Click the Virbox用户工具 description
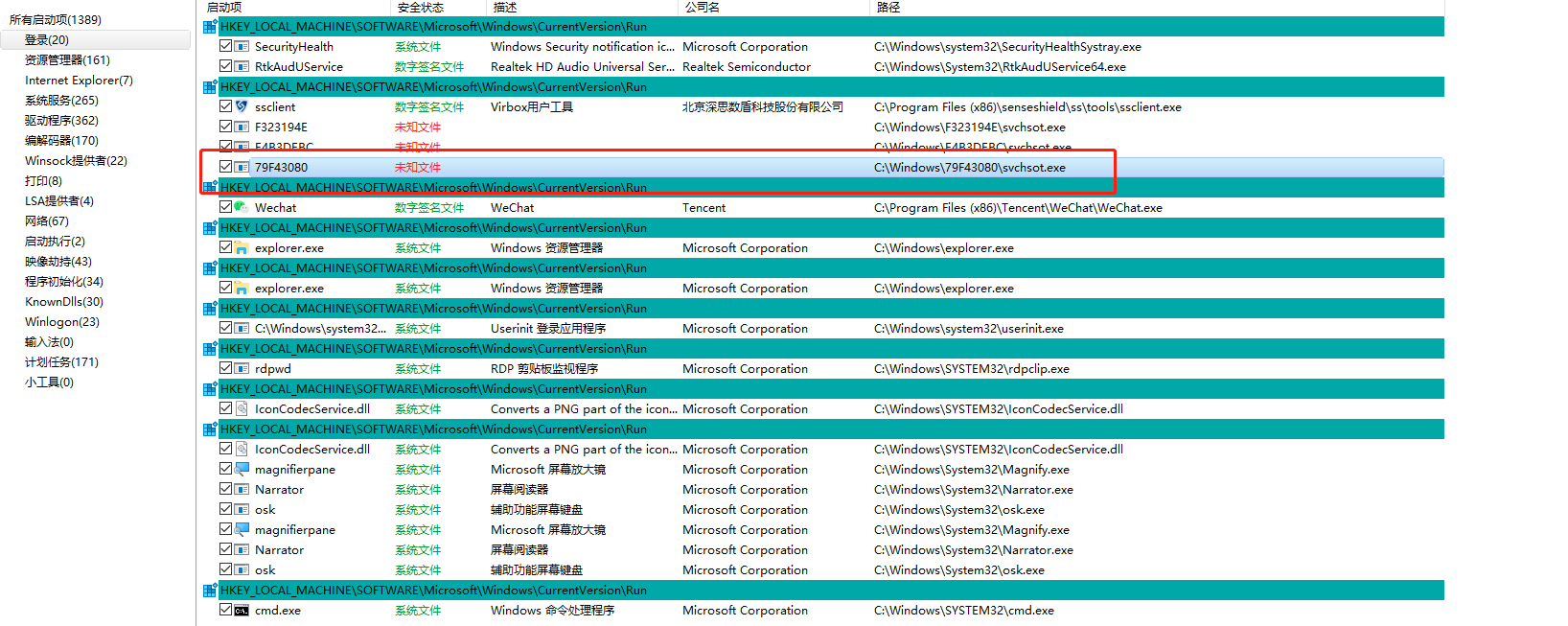This screenshot has height=626, width=1568. pyautogui.click(x=532, y=106)
